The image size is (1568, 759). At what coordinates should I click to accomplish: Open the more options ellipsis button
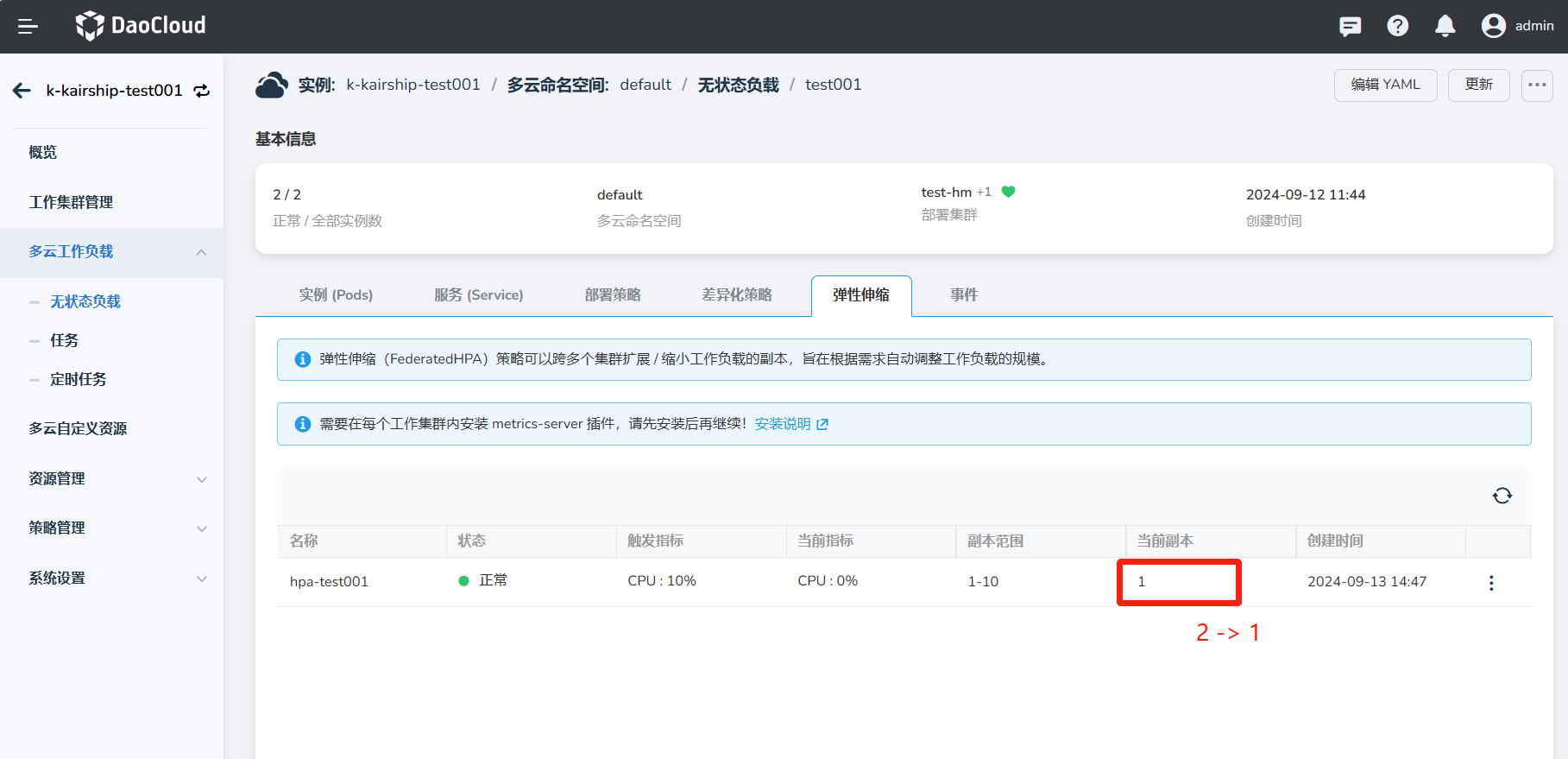pos(1536,85)
